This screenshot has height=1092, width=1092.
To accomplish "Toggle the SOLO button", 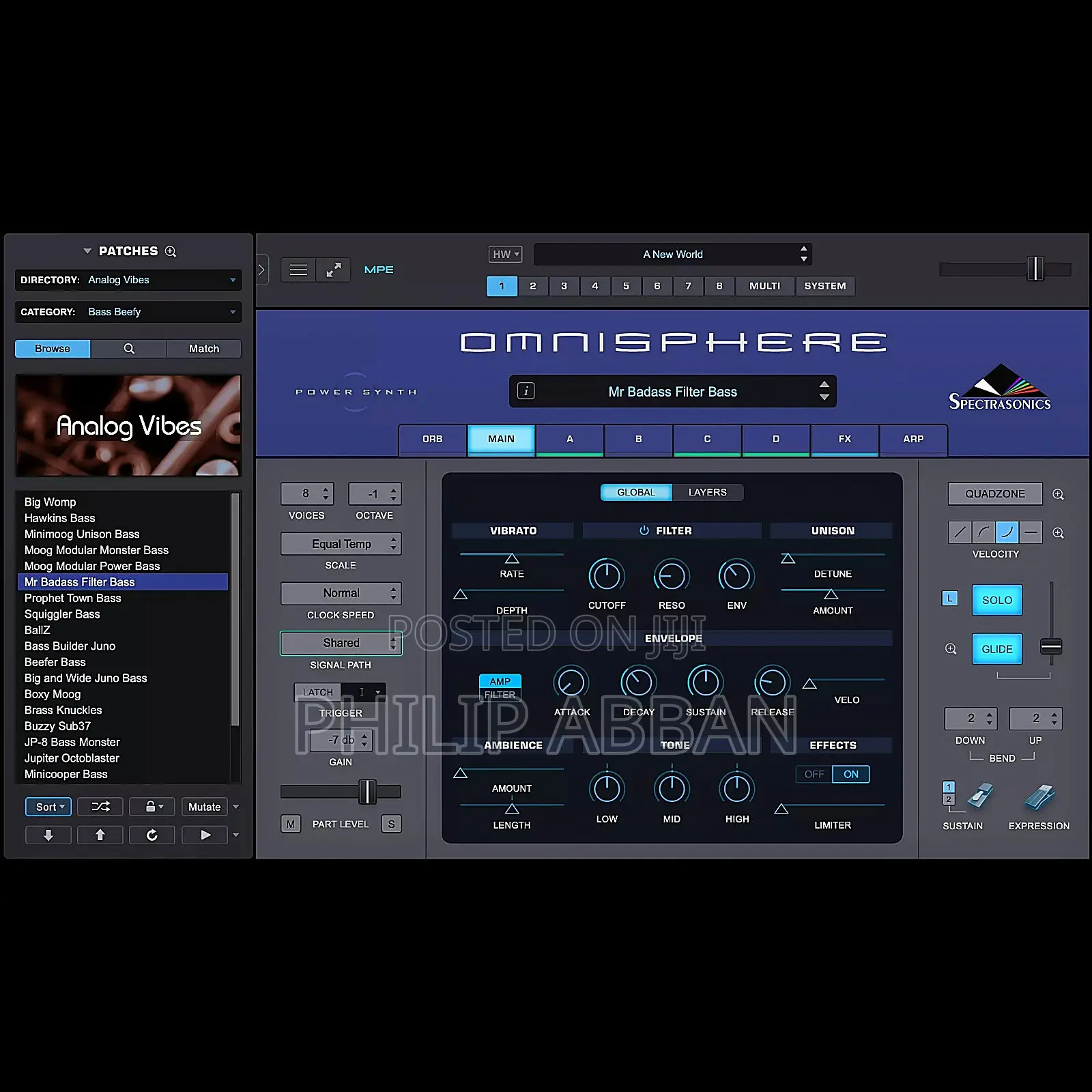I will coord(997,600).
